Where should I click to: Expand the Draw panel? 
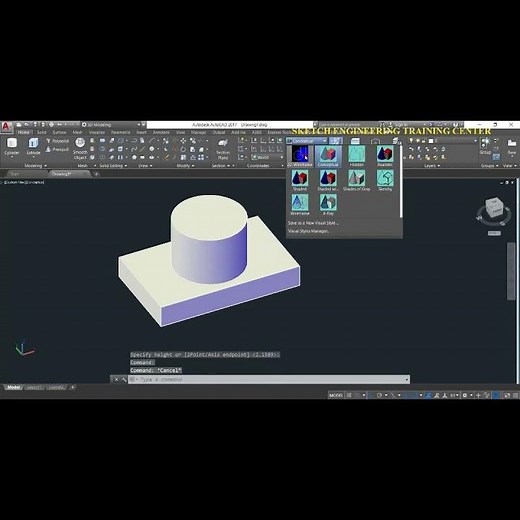pos(145,166)
